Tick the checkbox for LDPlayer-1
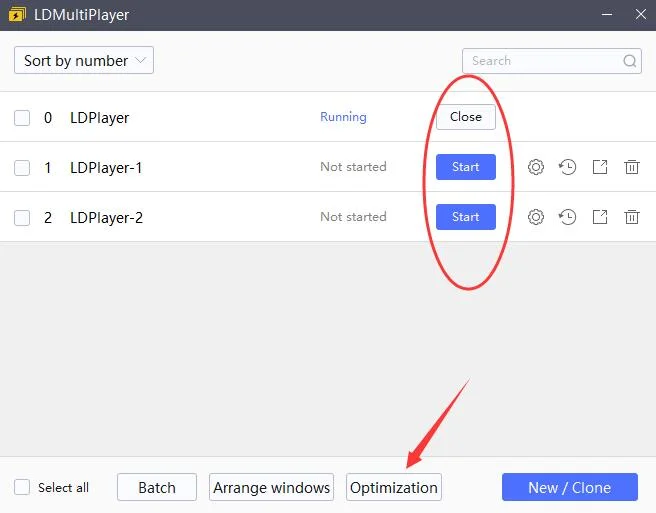The height and width of the screenshot is (513, 656). point(22,168)
